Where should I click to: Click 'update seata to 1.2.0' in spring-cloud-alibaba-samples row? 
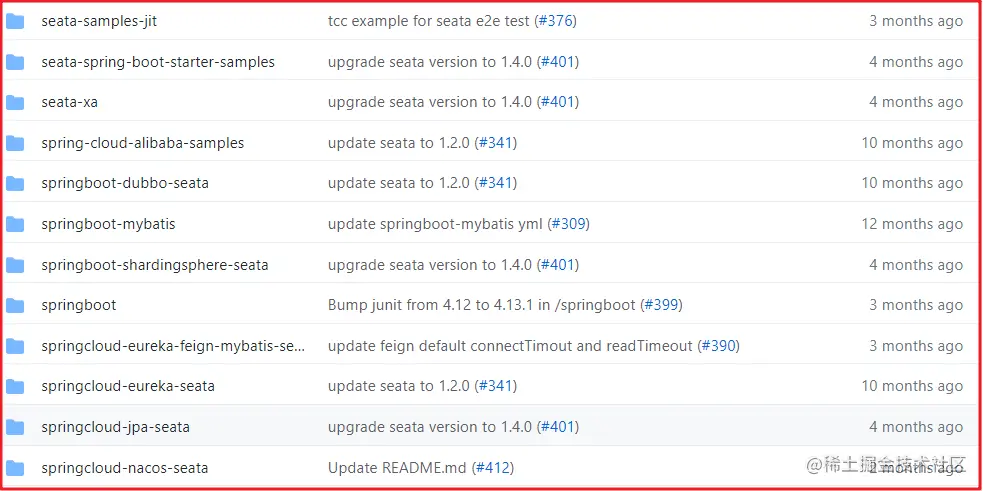pyautogui.click(x=399, y=143)
